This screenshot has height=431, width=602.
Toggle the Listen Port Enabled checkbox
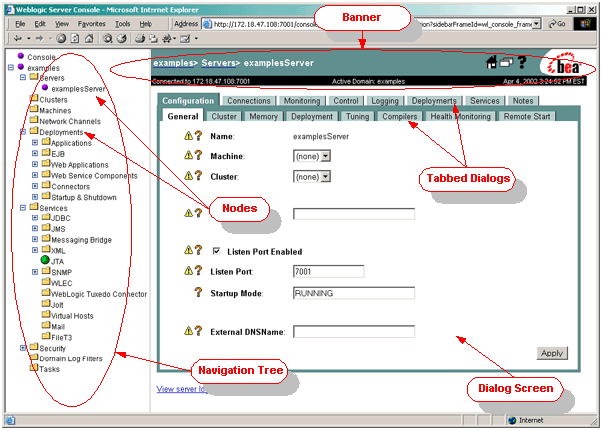tap(217, 251)
